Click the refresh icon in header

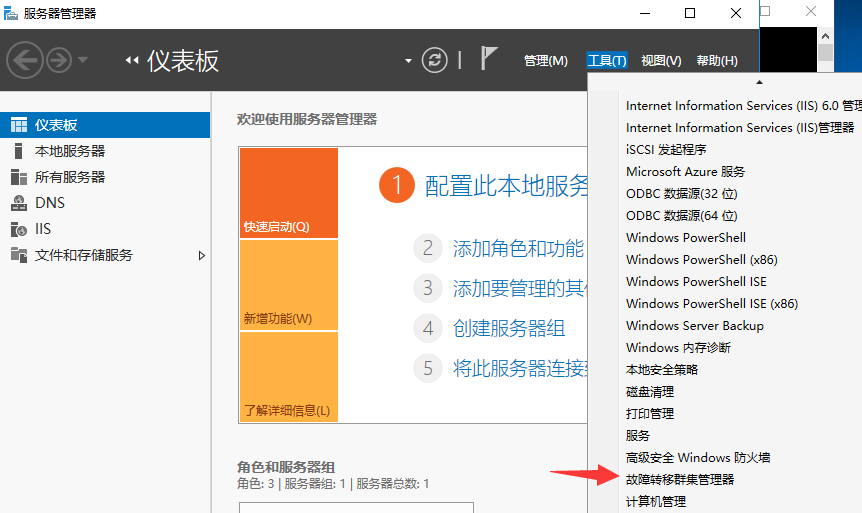coord(434,60)
